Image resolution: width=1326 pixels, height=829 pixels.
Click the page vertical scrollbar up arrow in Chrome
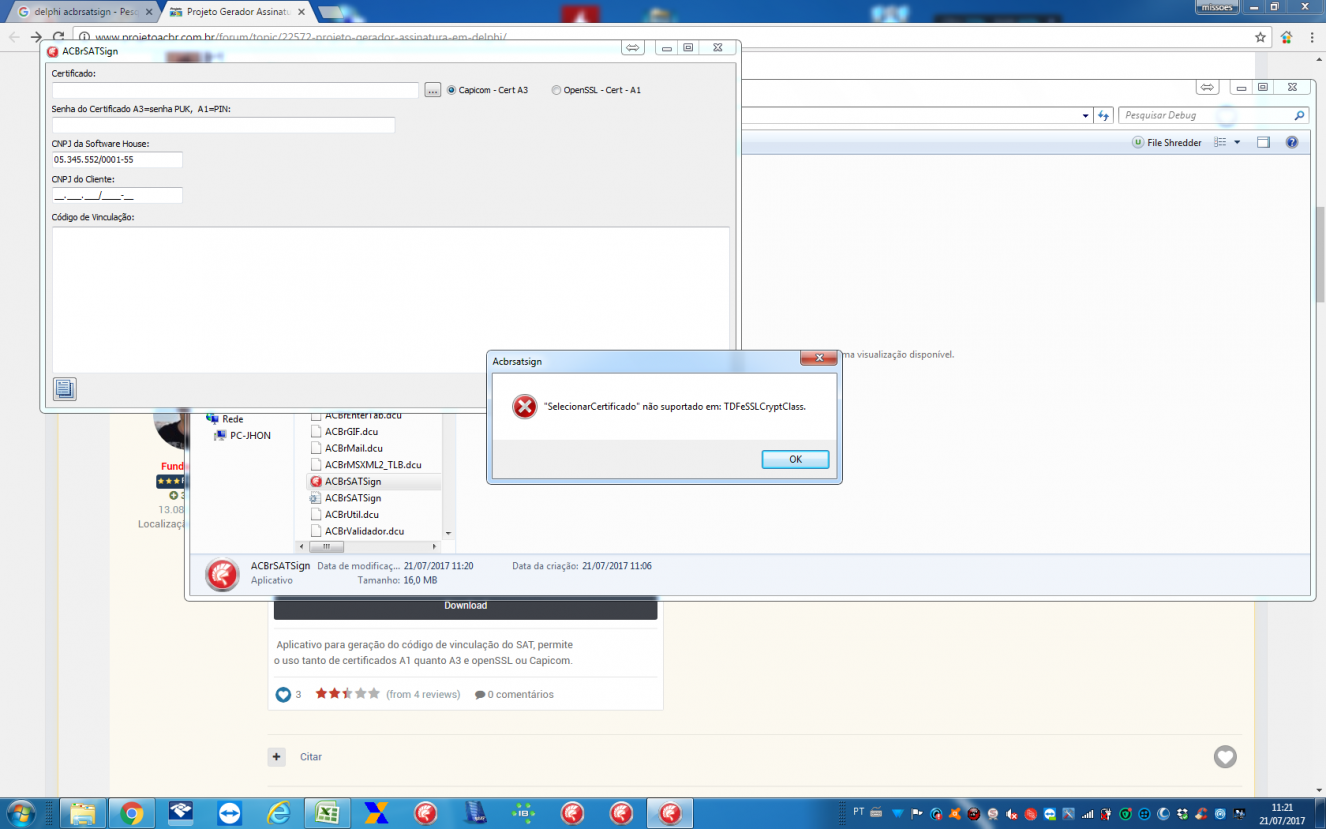pyautogui.click(x=1319, y=59)
